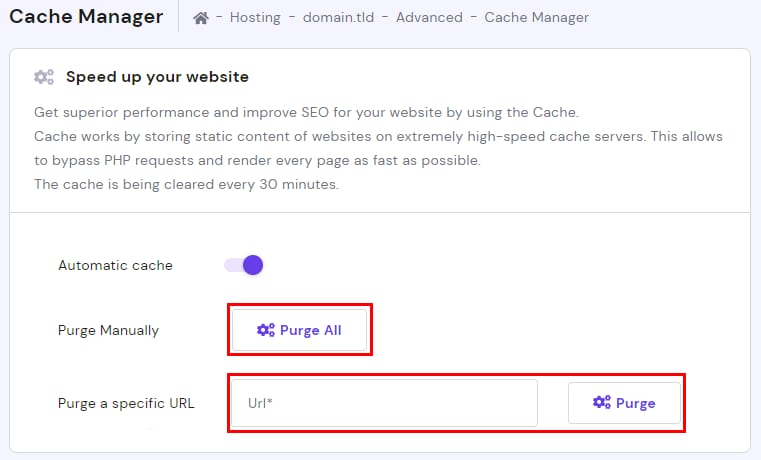This screenshot has height=460, width=761.
Task: Click the Automatic cache label
Action: point(115,266)
